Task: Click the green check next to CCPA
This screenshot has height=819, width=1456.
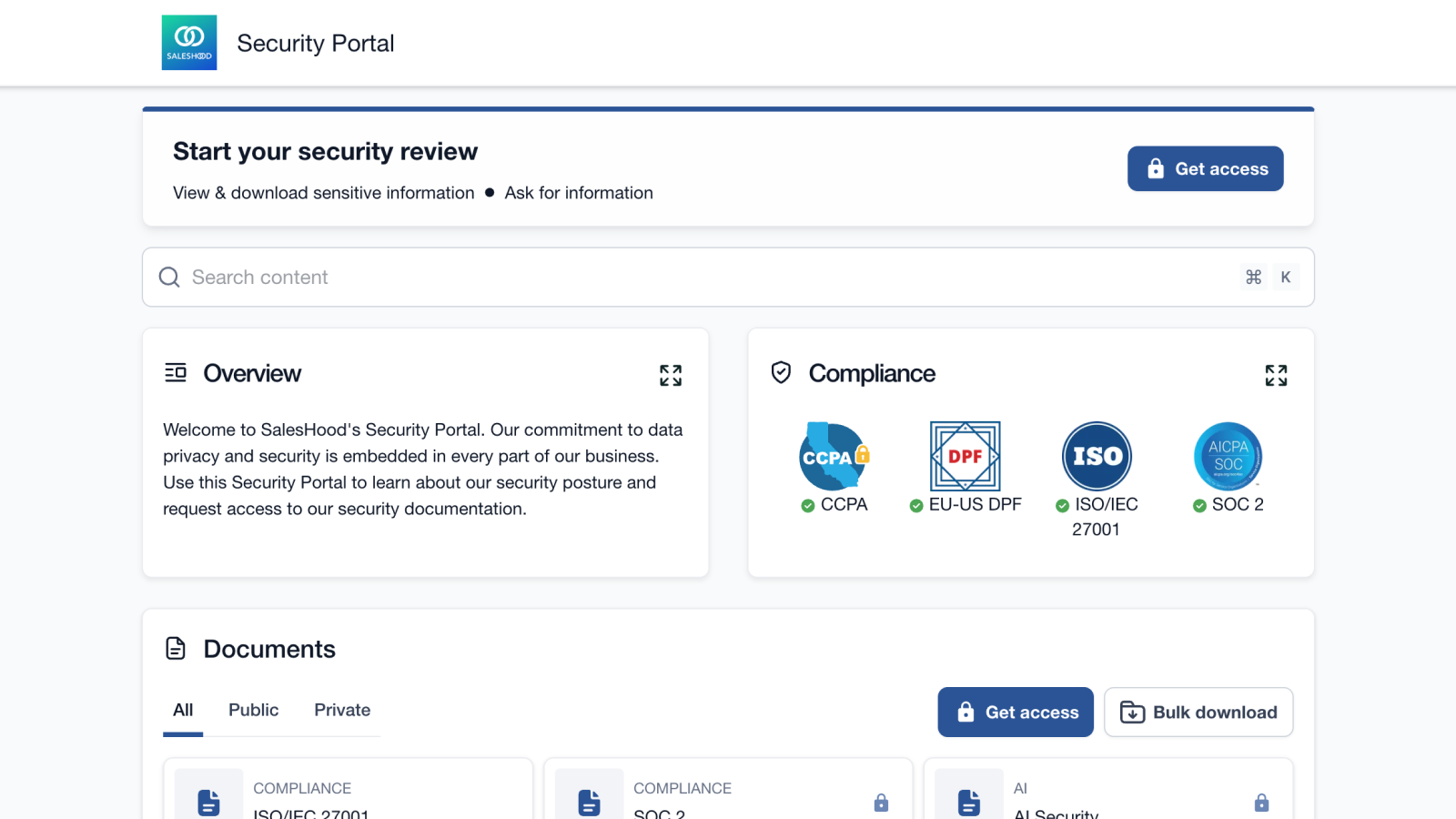Action: 808,505
